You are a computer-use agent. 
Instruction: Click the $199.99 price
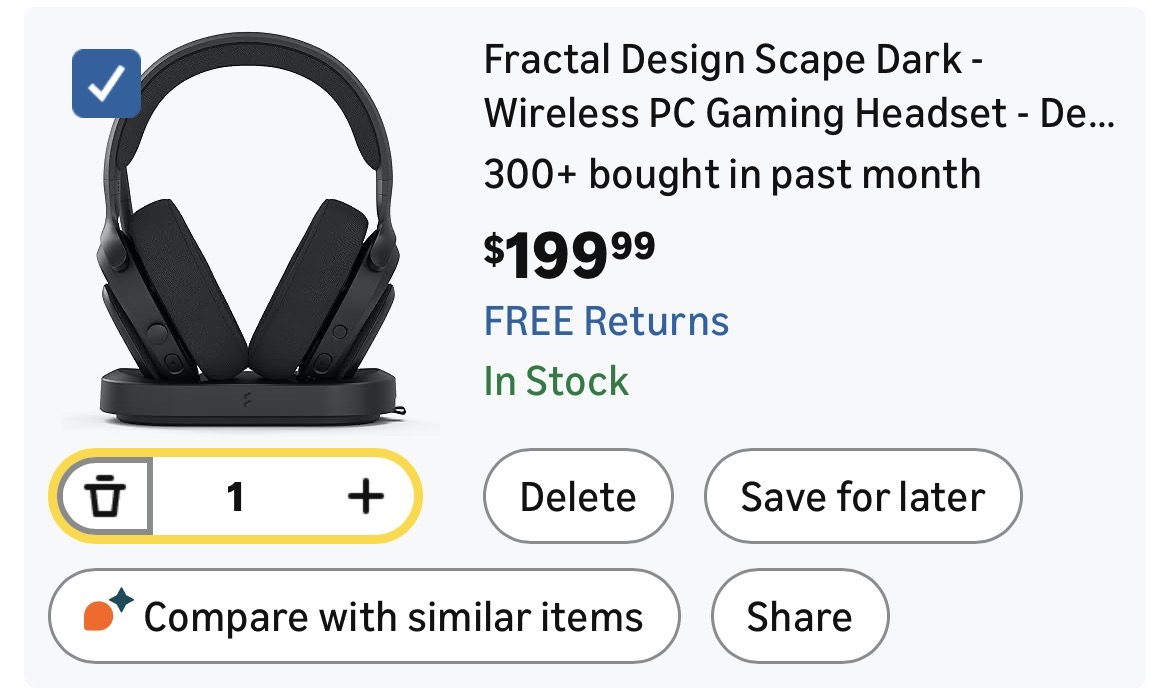click(x=570, y=256)
